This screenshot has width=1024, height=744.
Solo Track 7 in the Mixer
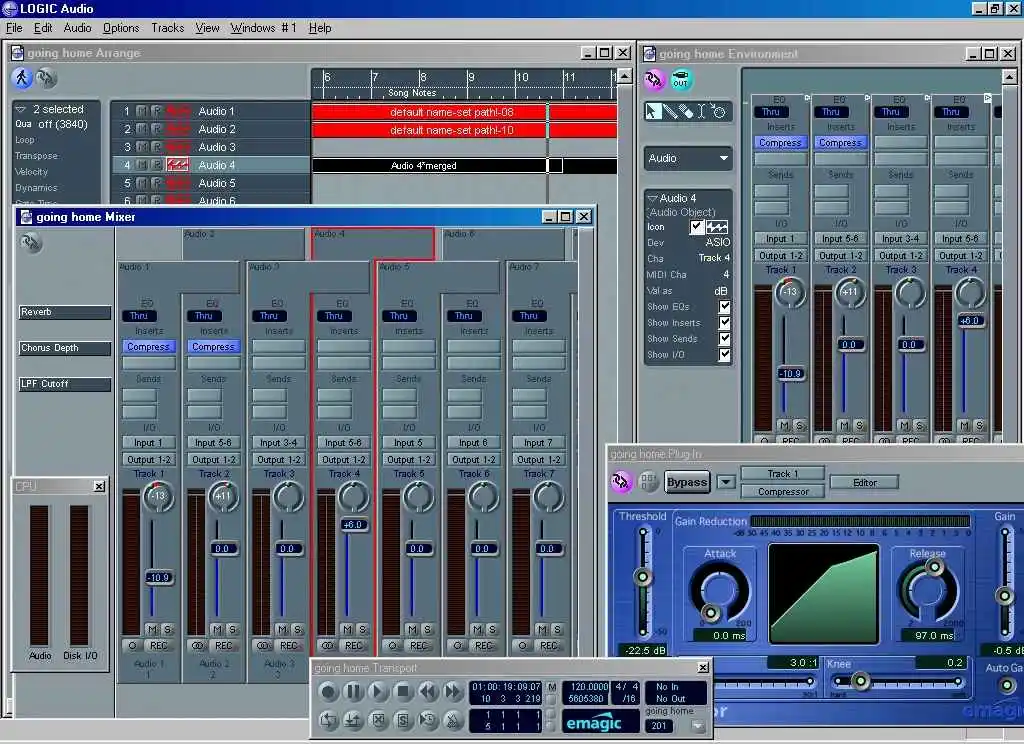pos(558,629)
